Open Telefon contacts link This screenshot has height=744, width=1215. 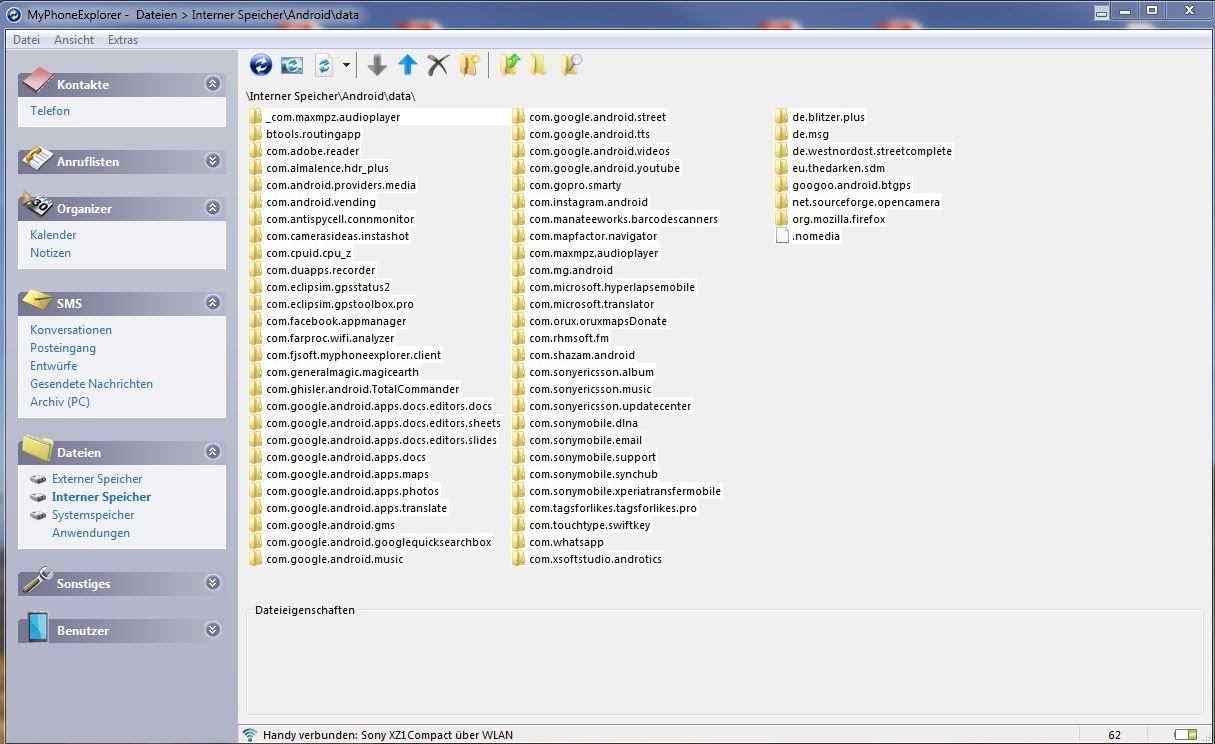click(50, 111)
